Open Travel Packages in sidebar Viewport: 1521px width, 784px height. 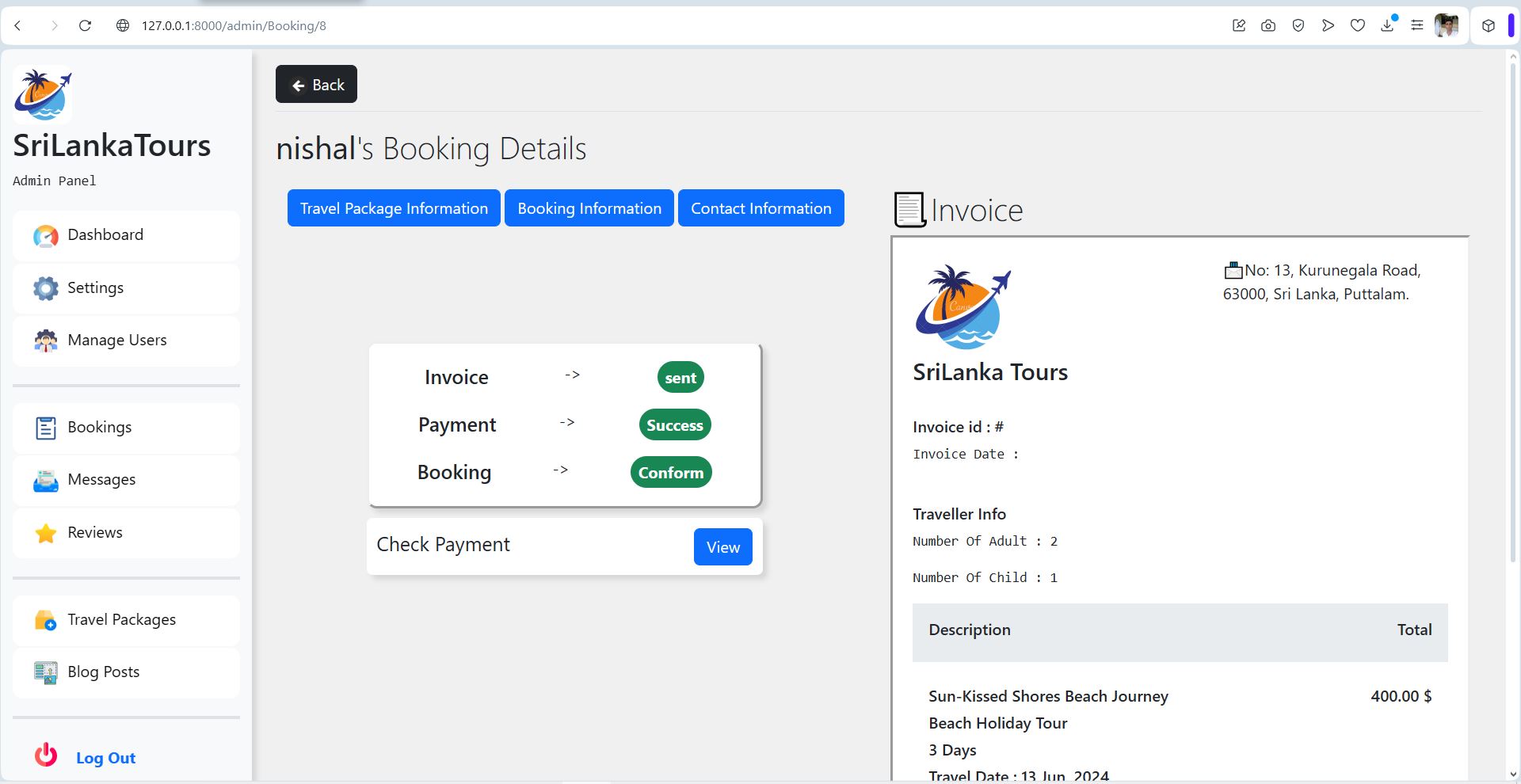(x=126, y=620)
